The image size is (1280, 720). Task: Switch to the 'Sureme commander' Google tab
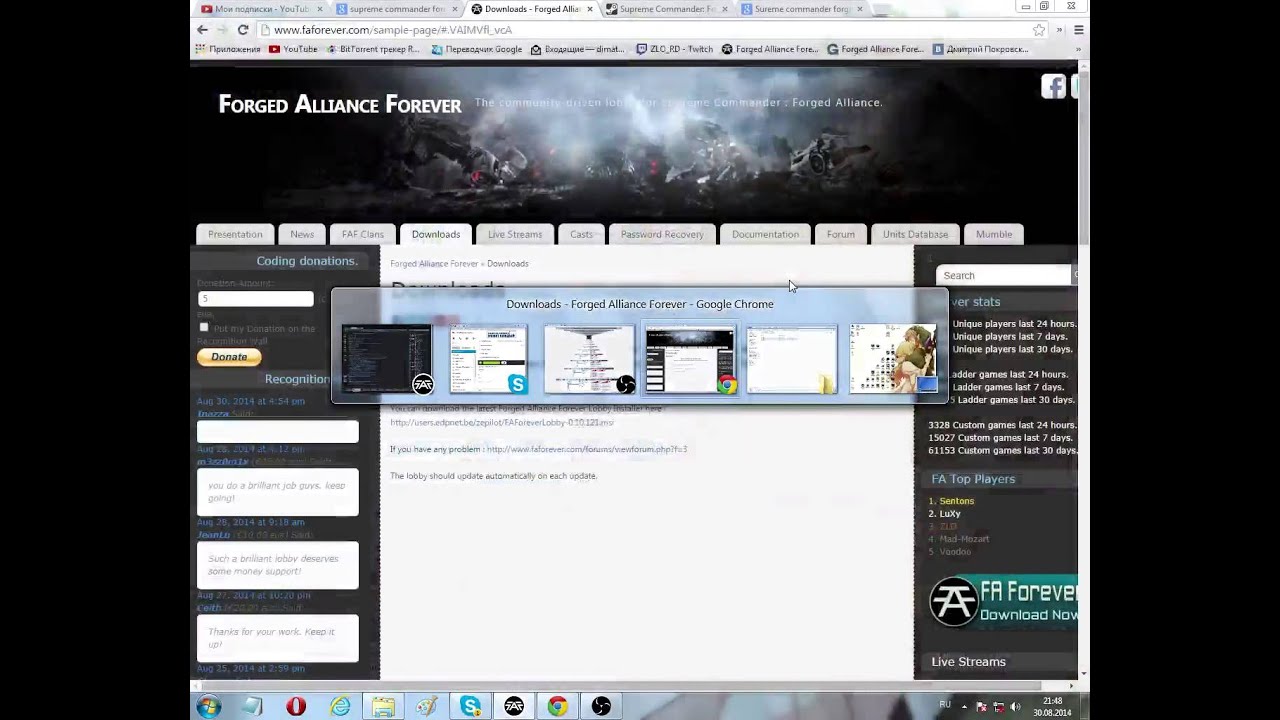800,9
